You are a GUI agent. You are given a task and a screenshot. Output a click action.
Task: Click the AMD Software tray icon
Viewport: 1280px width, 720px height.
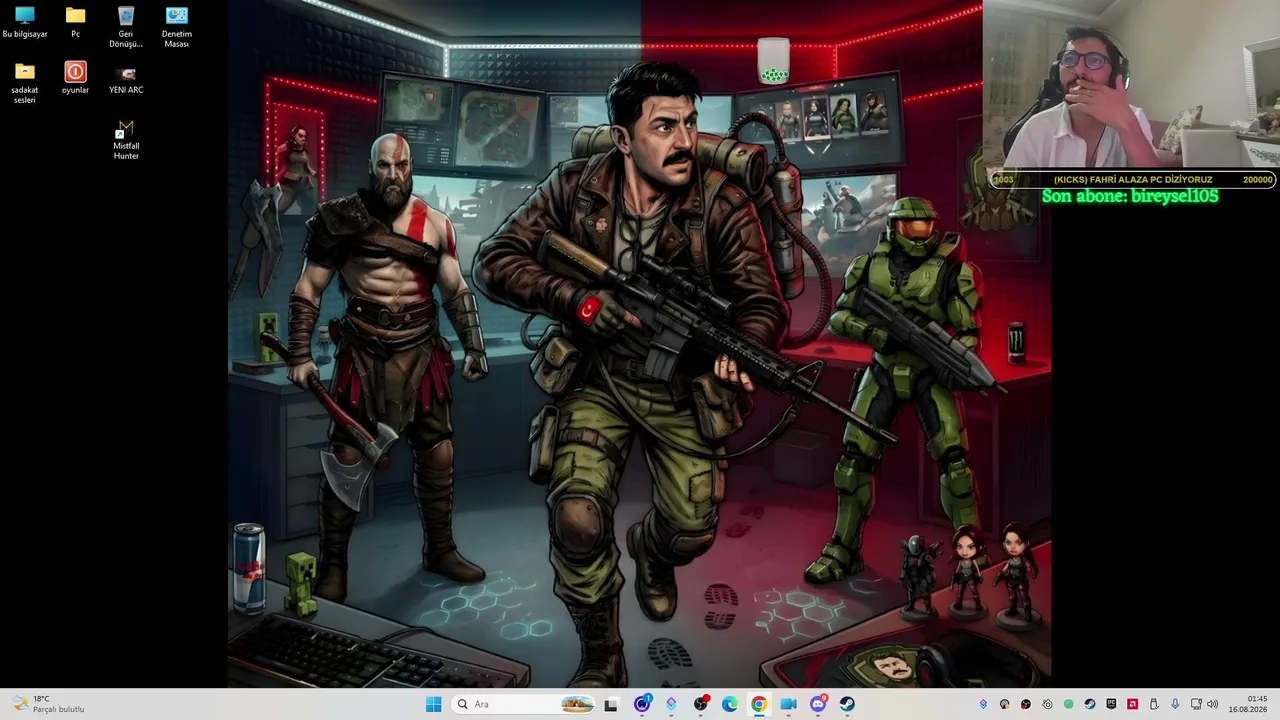point(1132,704)
